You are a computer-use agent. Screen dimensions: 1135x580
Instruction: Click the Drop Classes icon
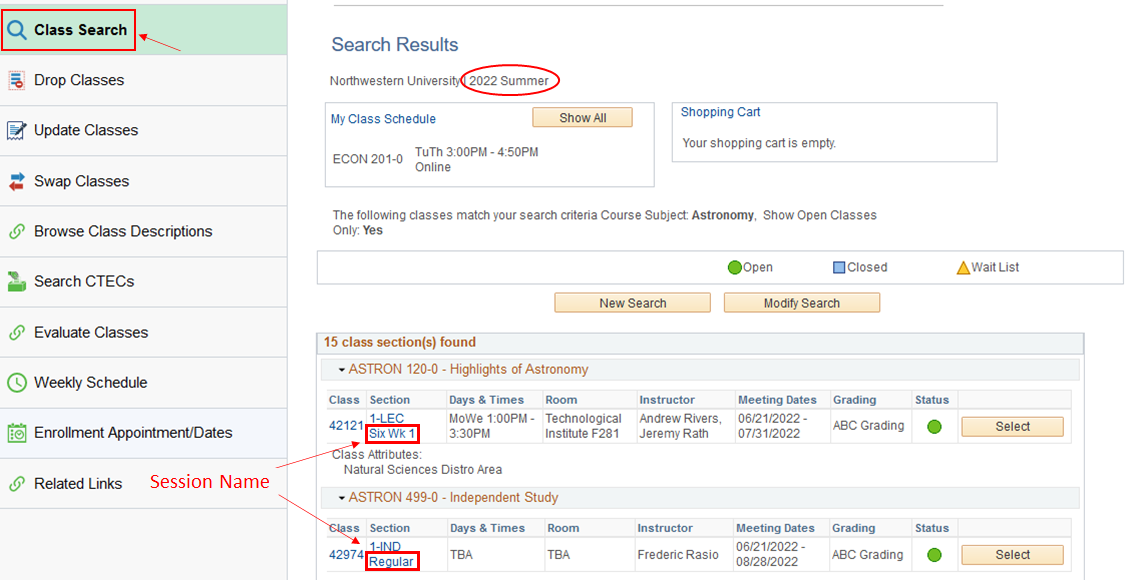(x=16, y=80)
